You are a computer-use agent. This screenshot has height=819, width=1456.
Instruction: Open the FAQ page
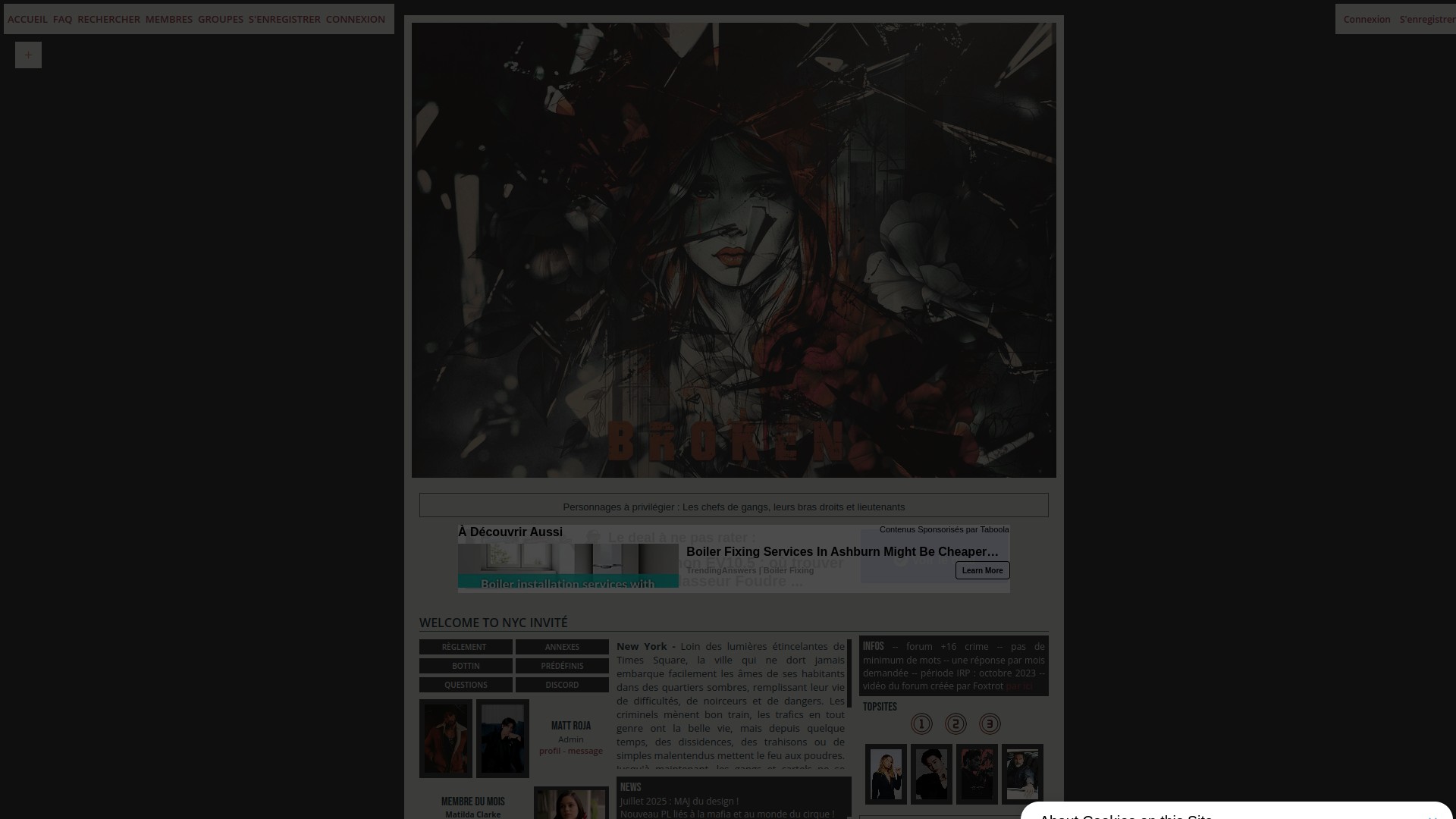pyautogui.click(x=62, y=19)
